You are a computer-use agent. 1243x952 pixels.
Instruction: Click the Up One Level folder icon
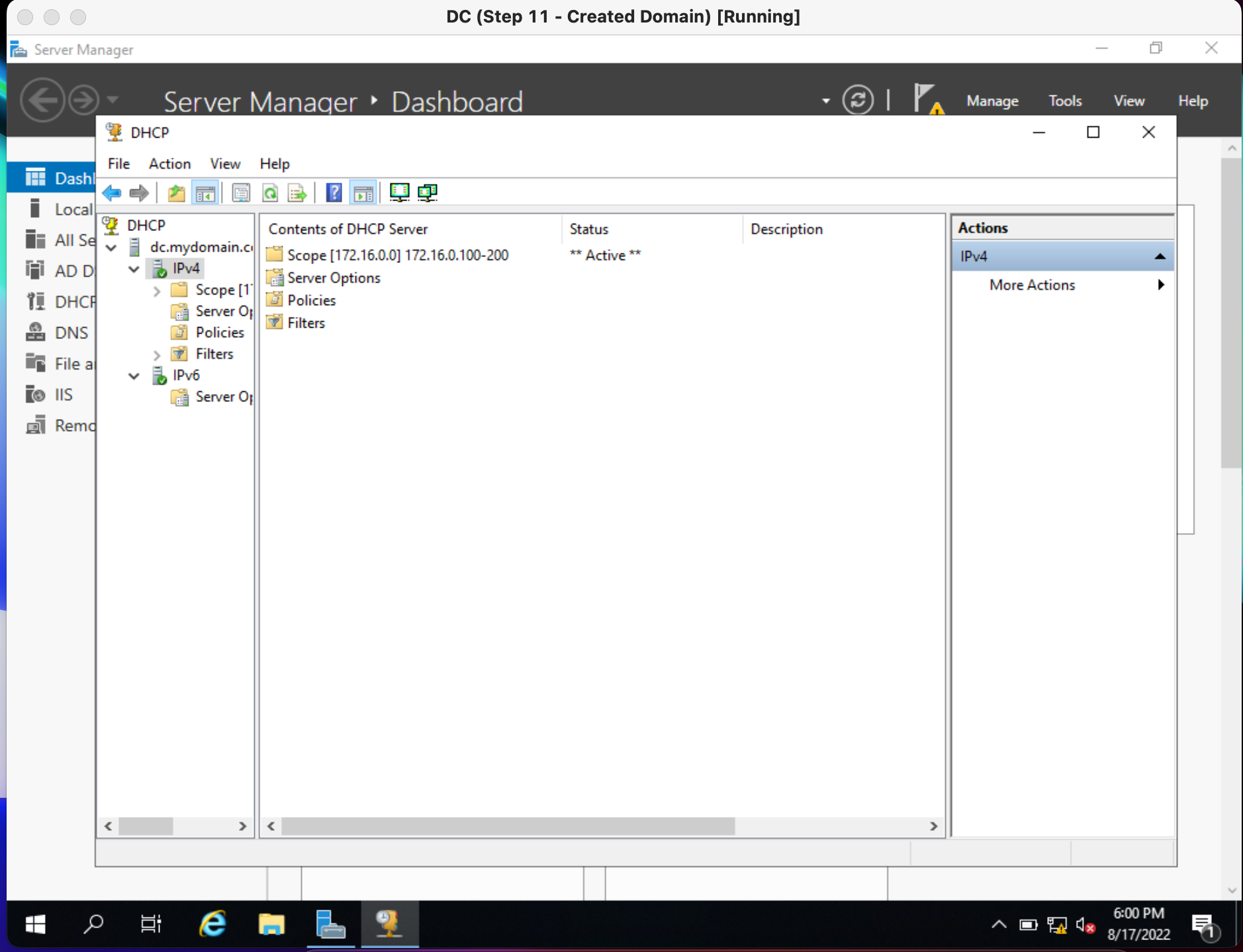click(x=176, y=193)
